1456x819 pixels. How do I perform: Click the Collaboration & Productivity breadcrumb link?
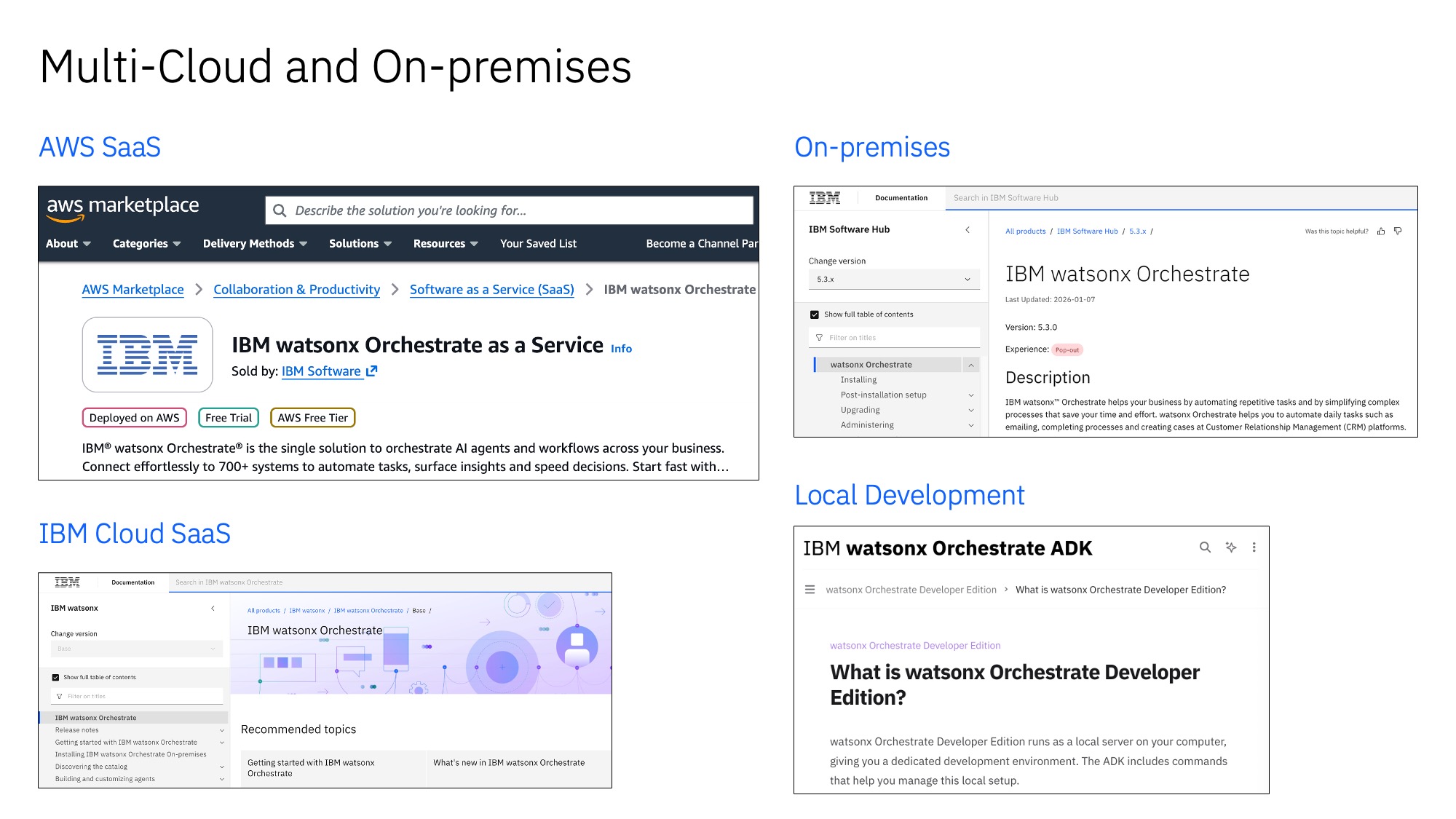(296, 290)
